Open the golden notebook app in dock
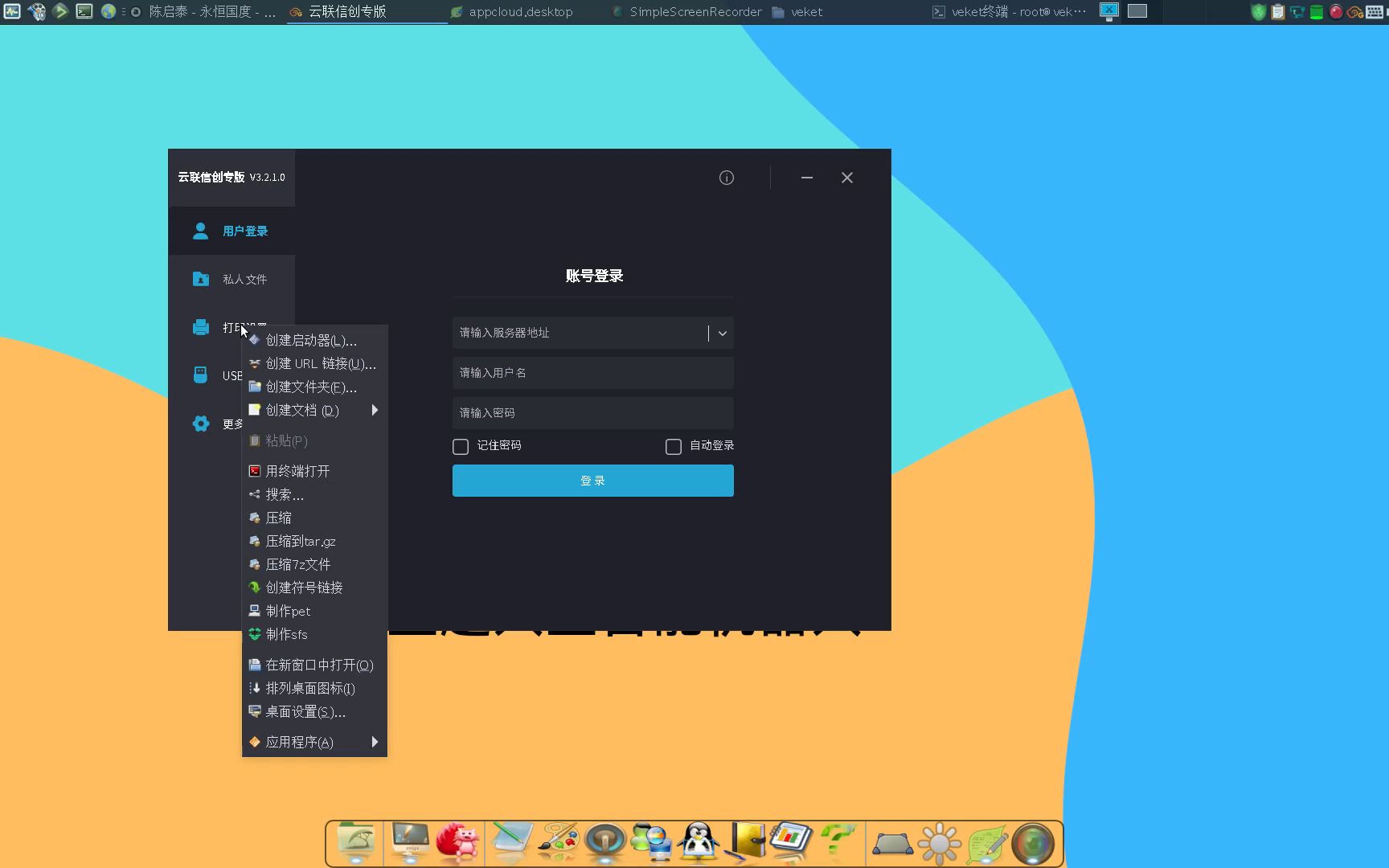 747,841
